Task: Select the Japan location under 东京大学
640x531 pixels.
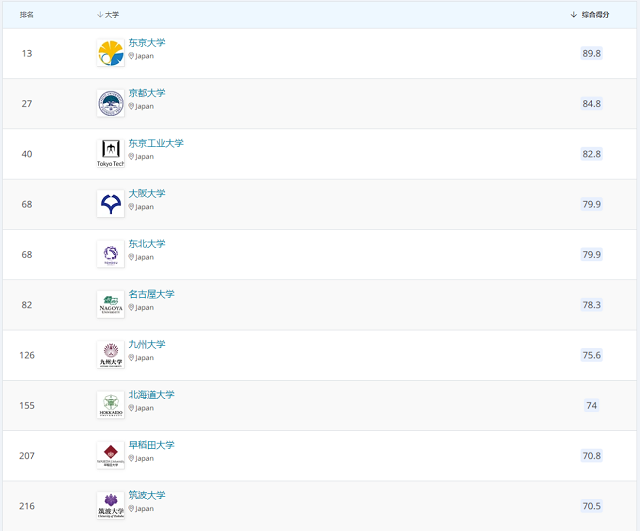Action: (141, 56)
